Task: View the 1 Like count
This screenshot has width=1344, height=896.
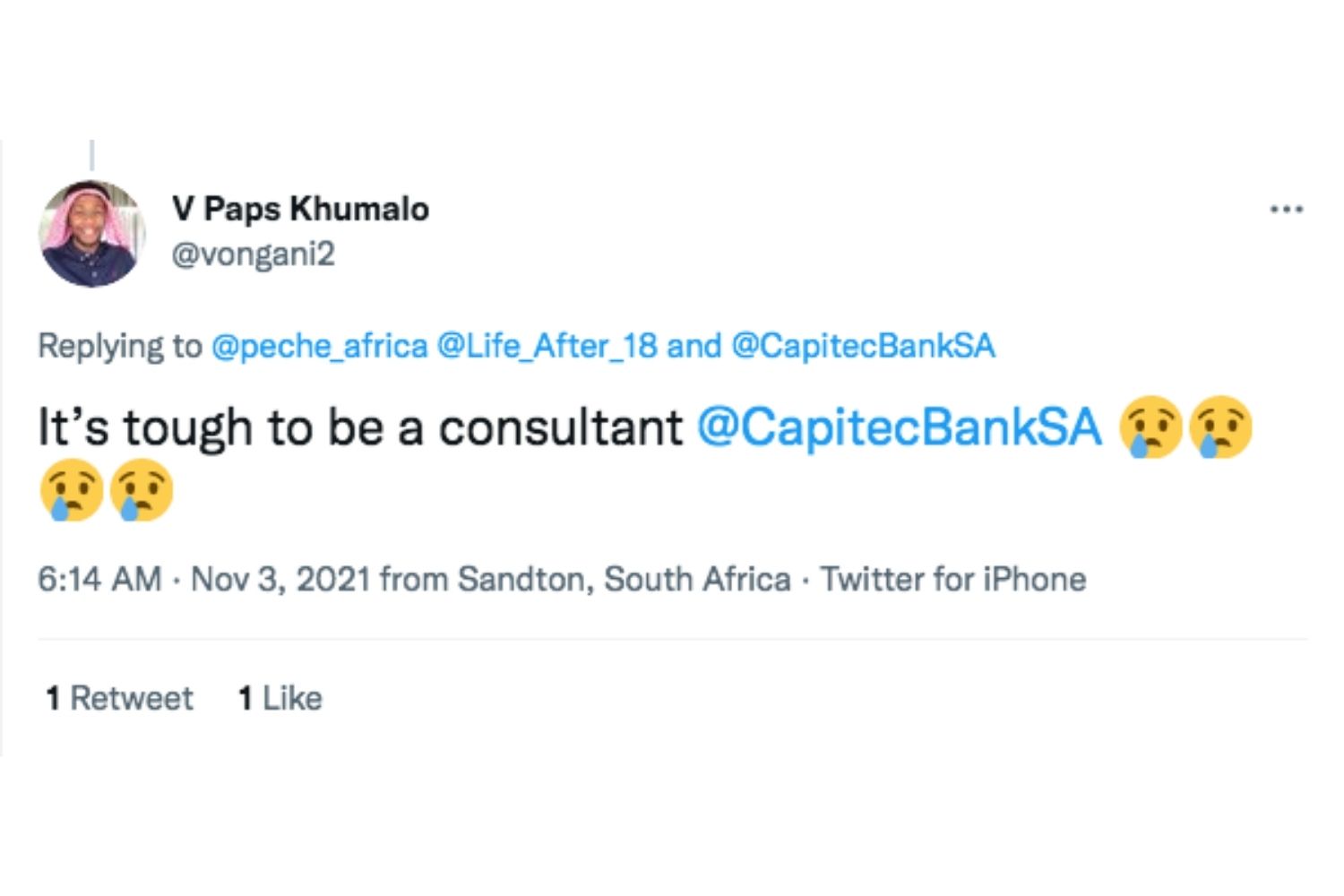Action: (x=280, y=698)
